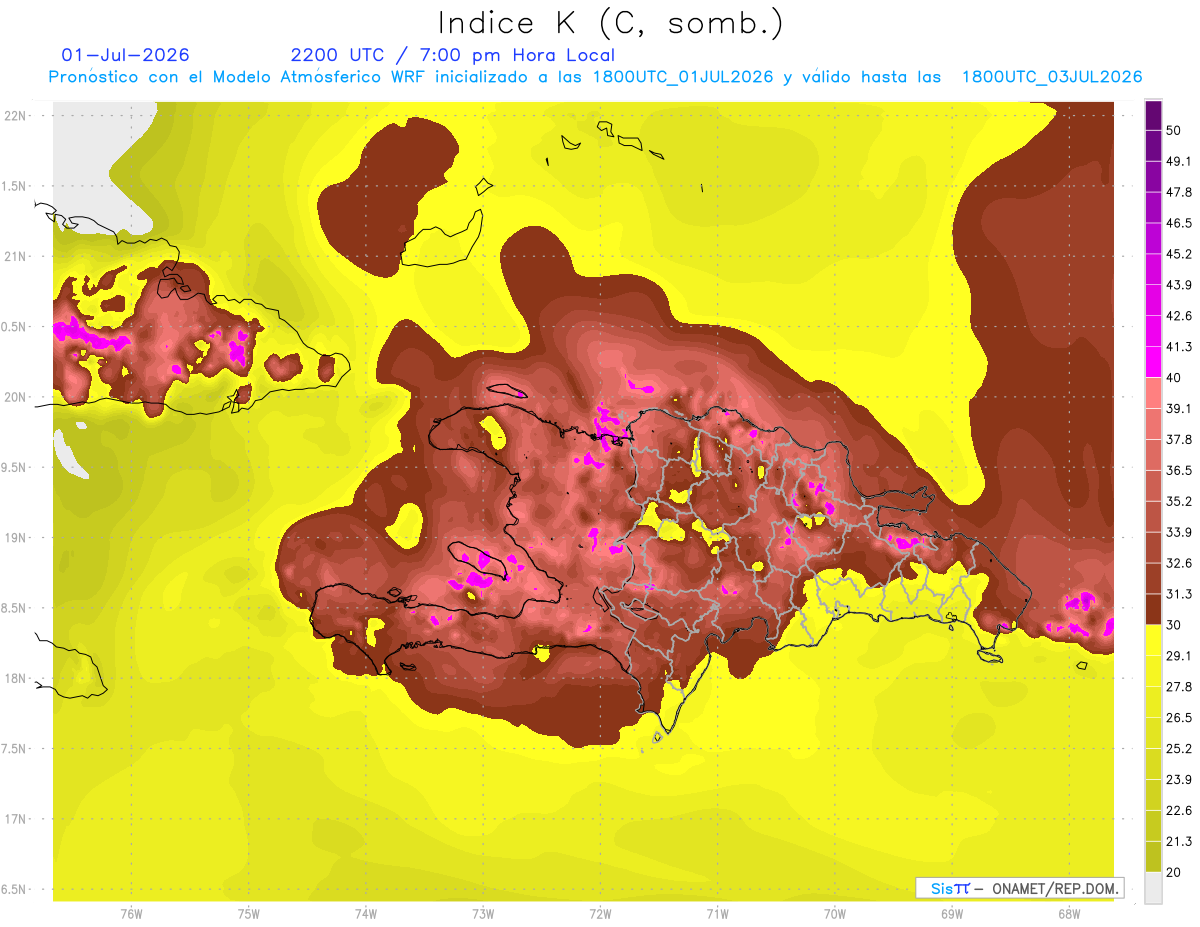Click the "72W" longitude axis label
Screen dimensions: 1200x927
[x=600, y=915]
